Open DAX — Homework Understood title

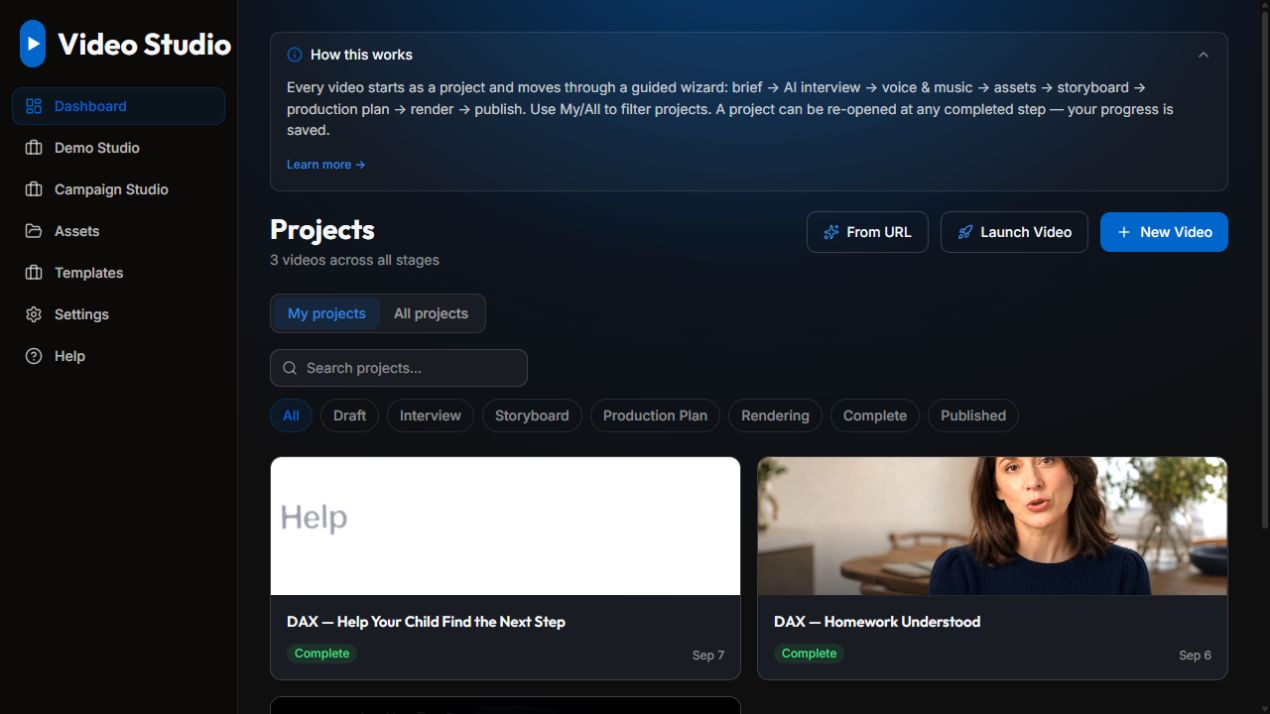(x=877, y=622)
